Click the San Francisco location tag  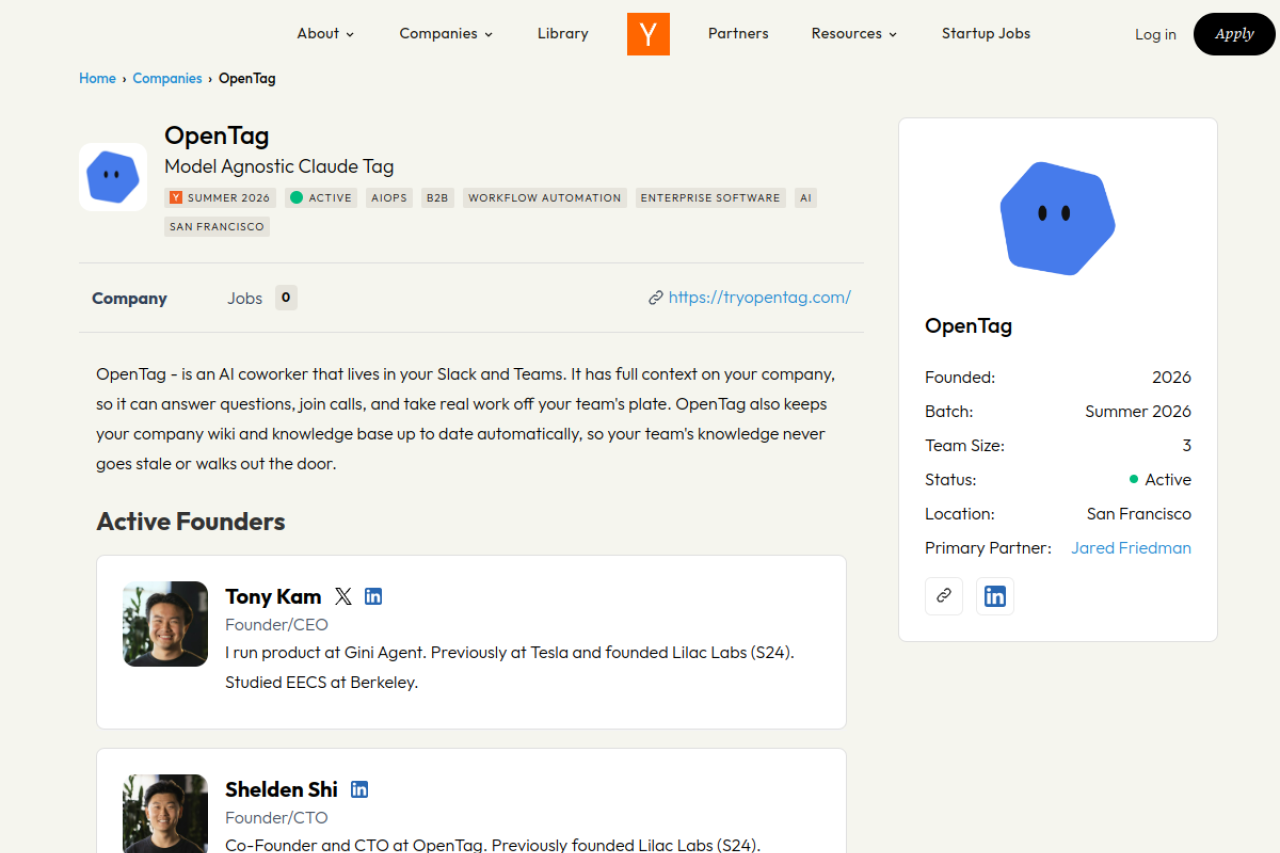point(217,227)
